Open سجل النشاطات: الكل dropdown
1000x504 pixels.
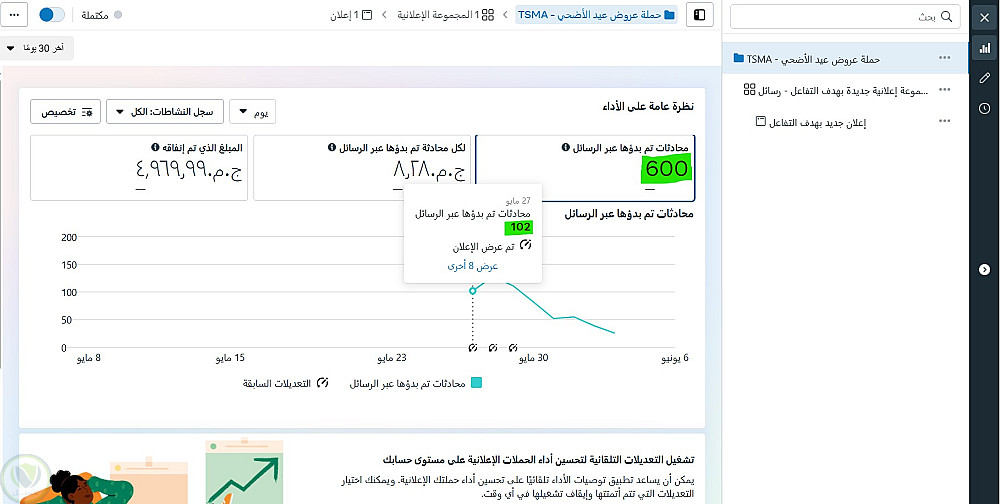pyautogui.click(x=164, y=112)
